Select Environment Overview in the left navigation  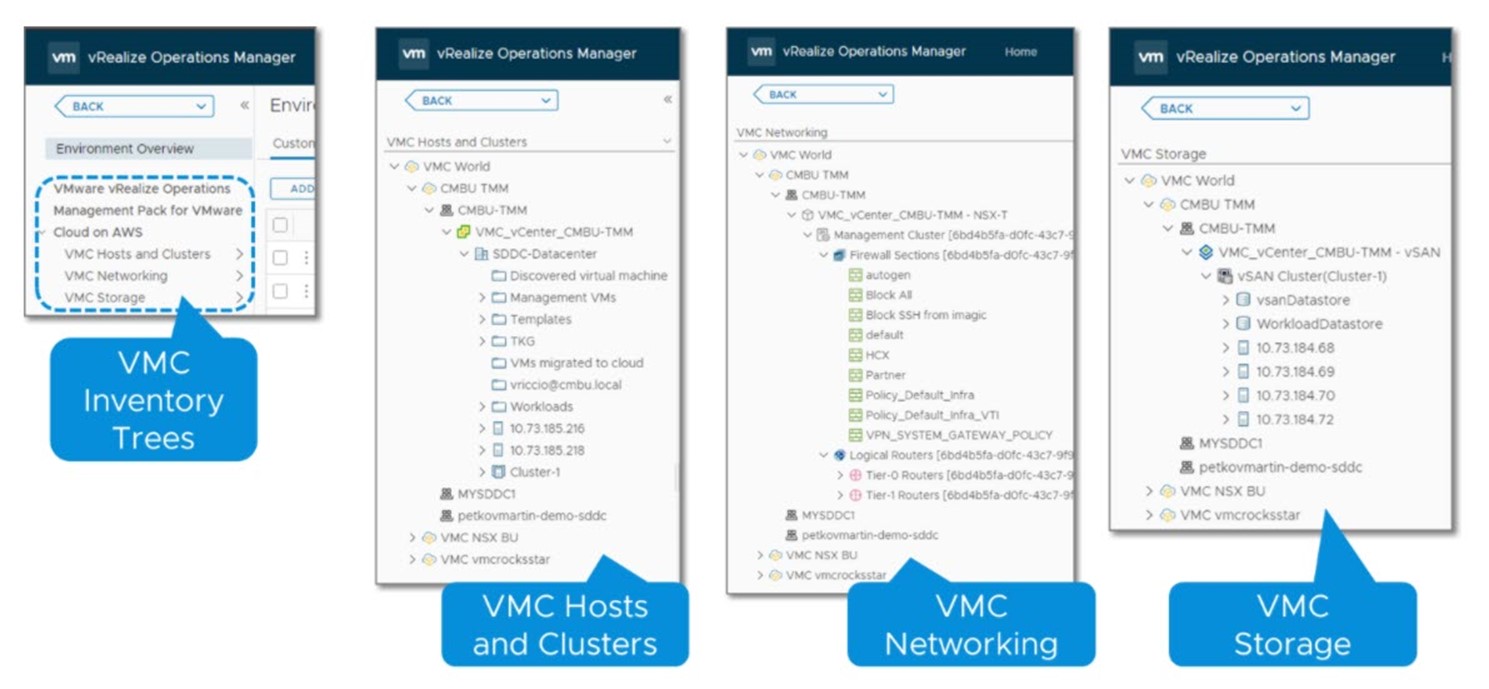[x=148, y=148]
